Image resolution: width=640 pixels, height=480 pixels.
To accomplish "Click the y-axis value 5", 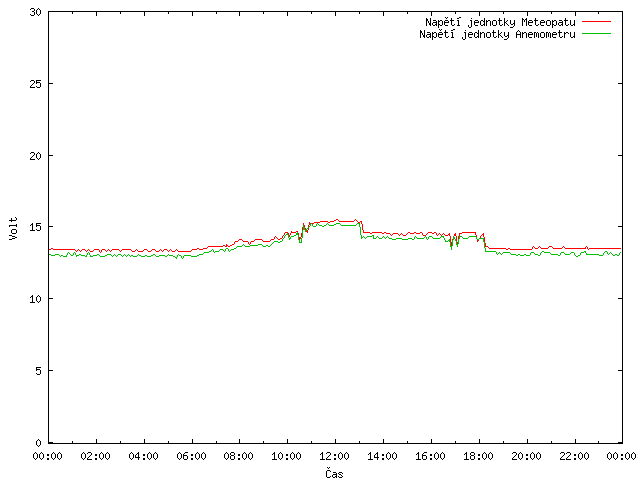I will (38, 371).
